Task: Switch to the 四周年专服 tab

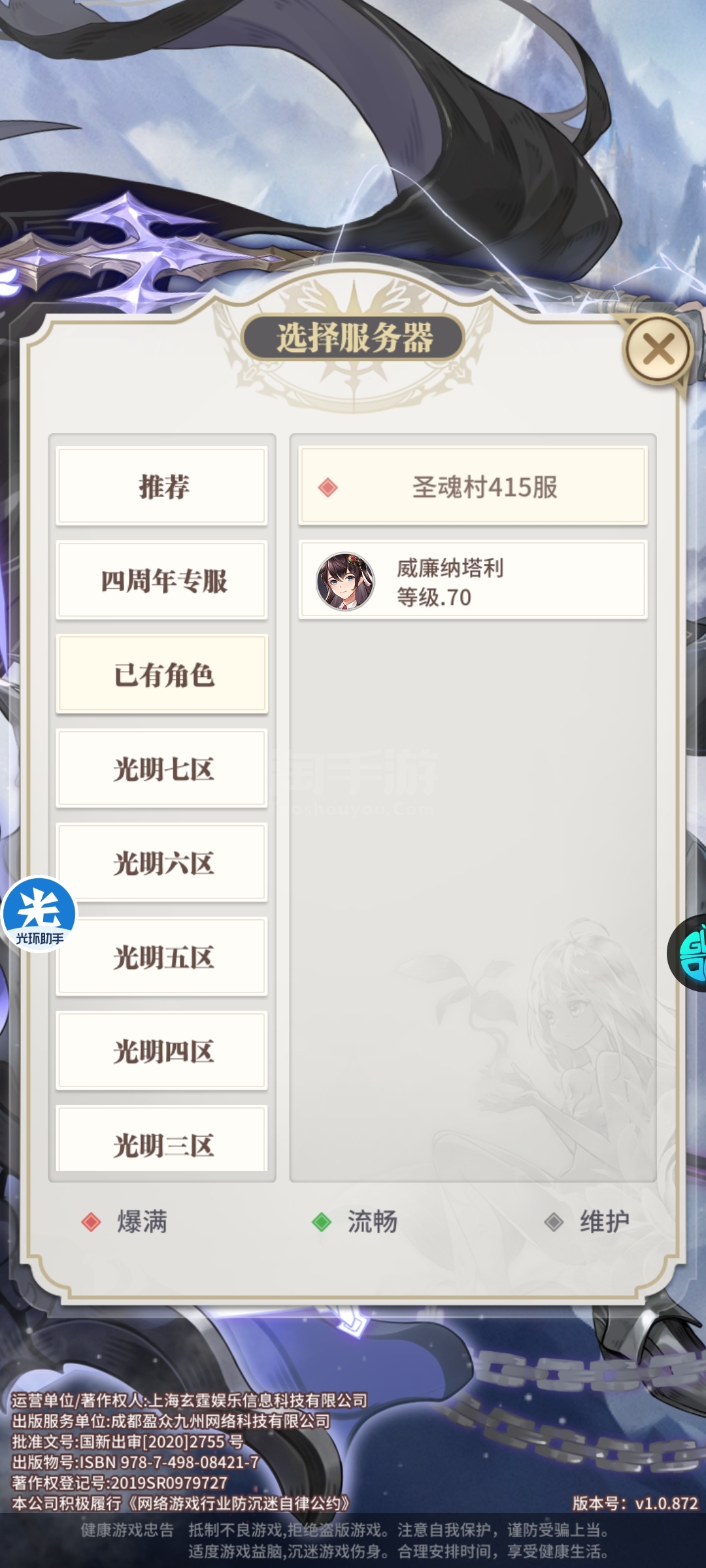Action: (162, 580)
